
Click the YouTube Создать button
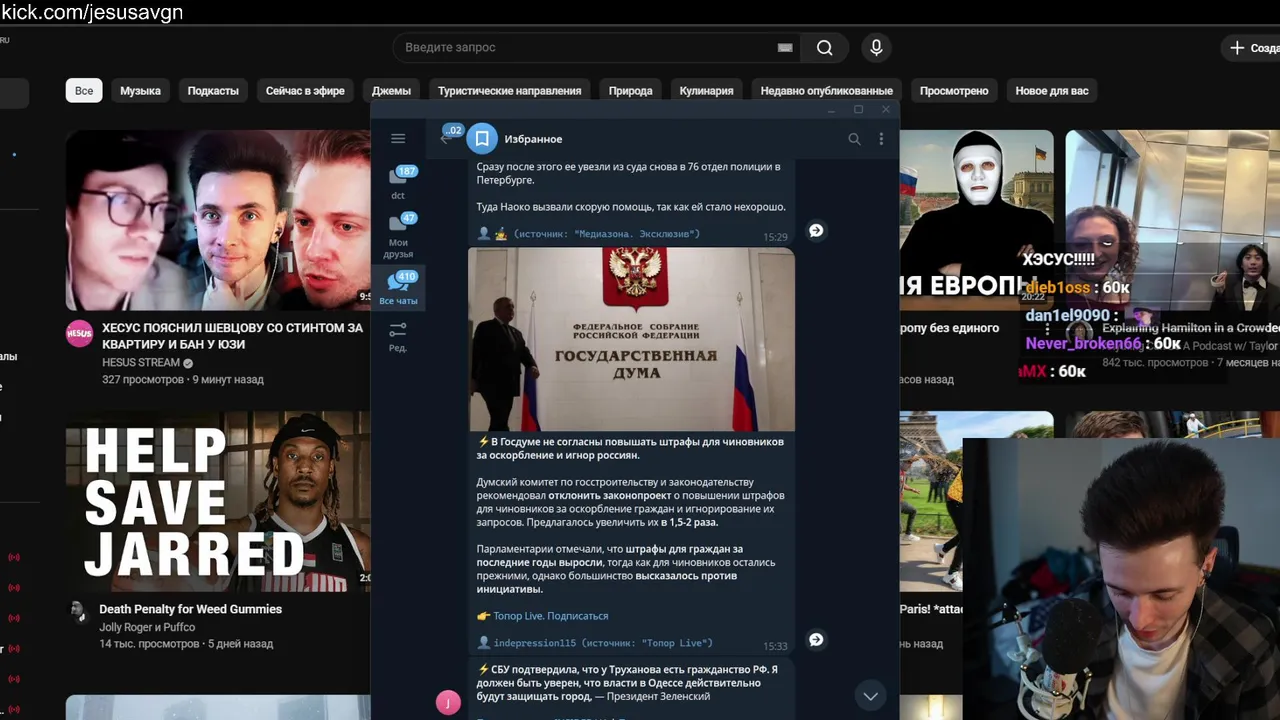1252,47
